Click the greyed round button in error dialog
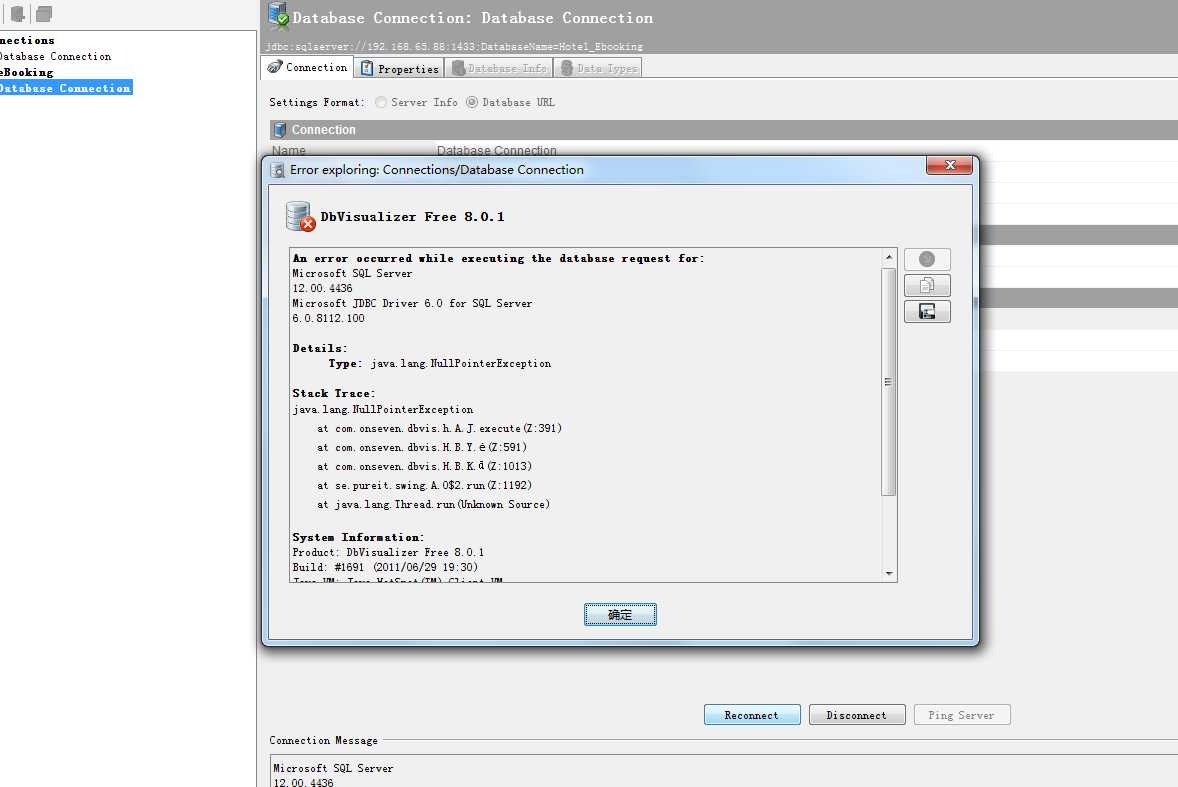 [x=927, y=259]
